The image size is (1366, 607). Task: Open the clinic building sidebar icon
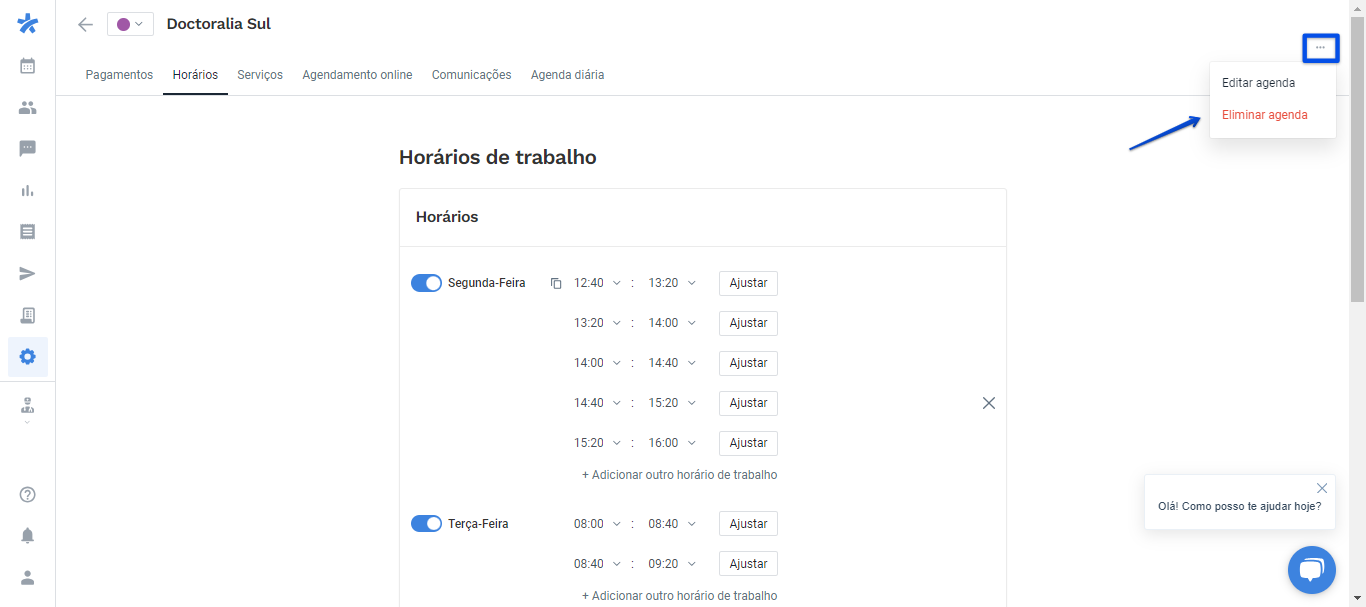tap(28, 315)
